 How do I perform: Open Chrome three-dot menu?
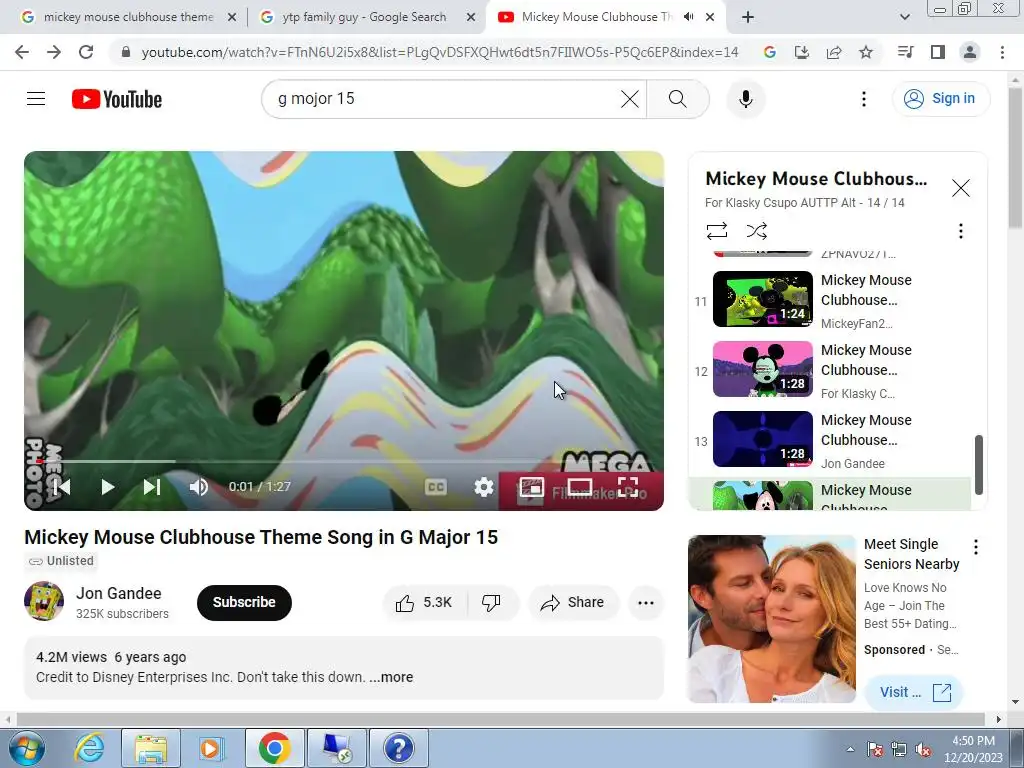point(1002,52)
